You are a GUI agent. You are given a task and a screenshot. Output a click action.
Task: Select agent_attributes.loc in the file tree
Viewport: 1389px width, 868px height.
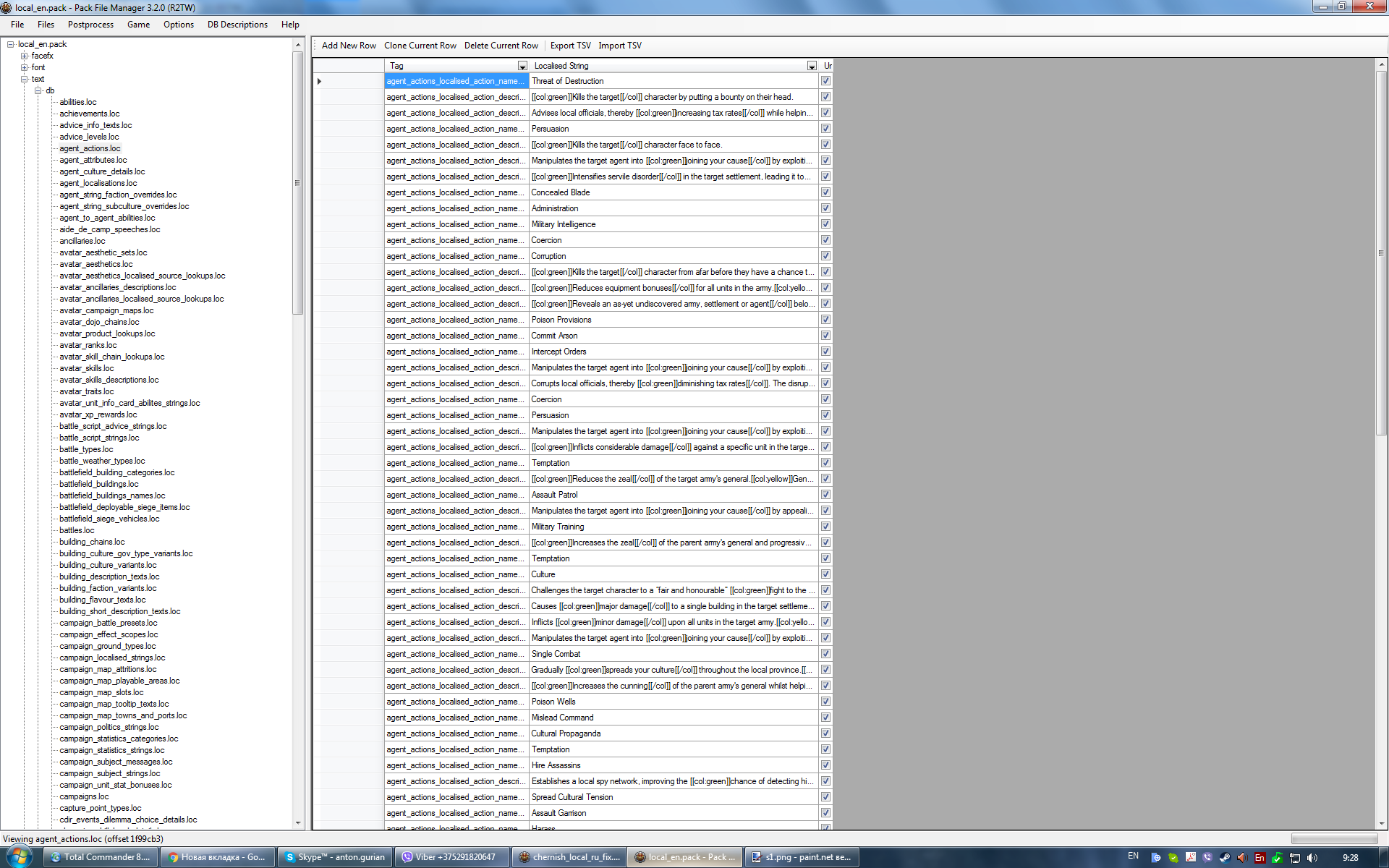click(x=93, y=160)
